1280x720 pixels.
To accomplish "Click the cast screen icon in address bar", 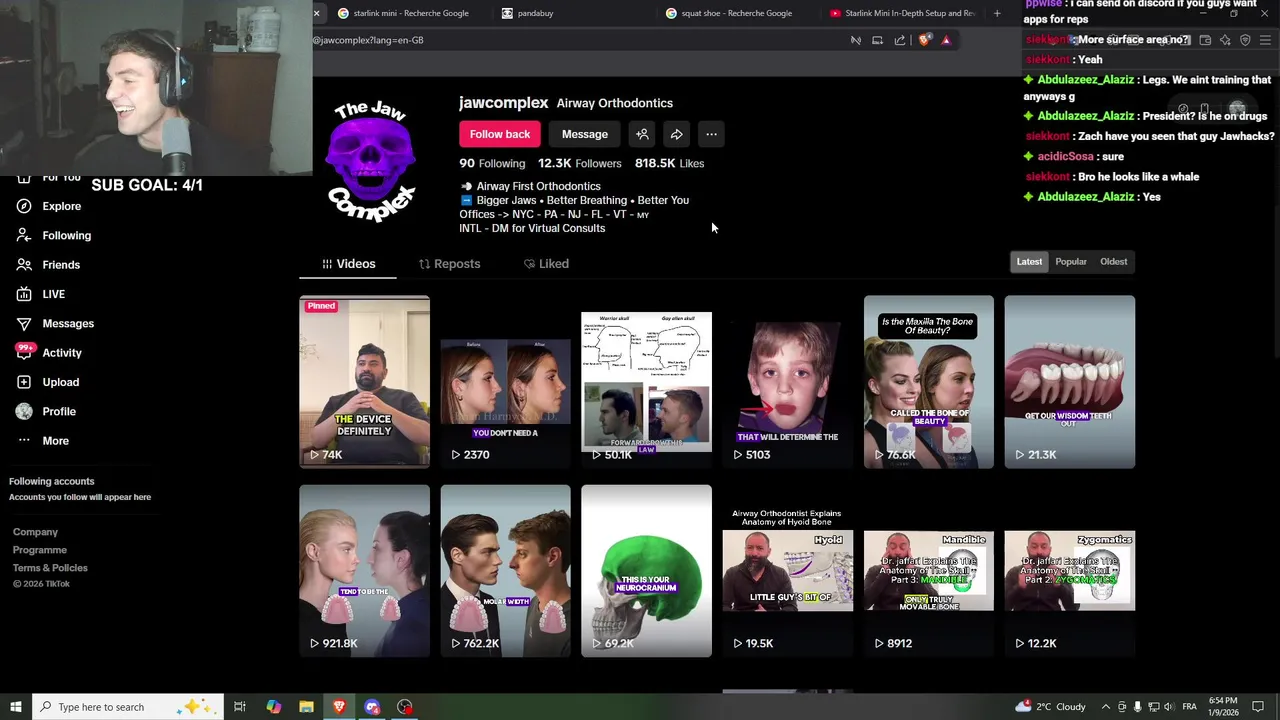I will coord(877,40).
